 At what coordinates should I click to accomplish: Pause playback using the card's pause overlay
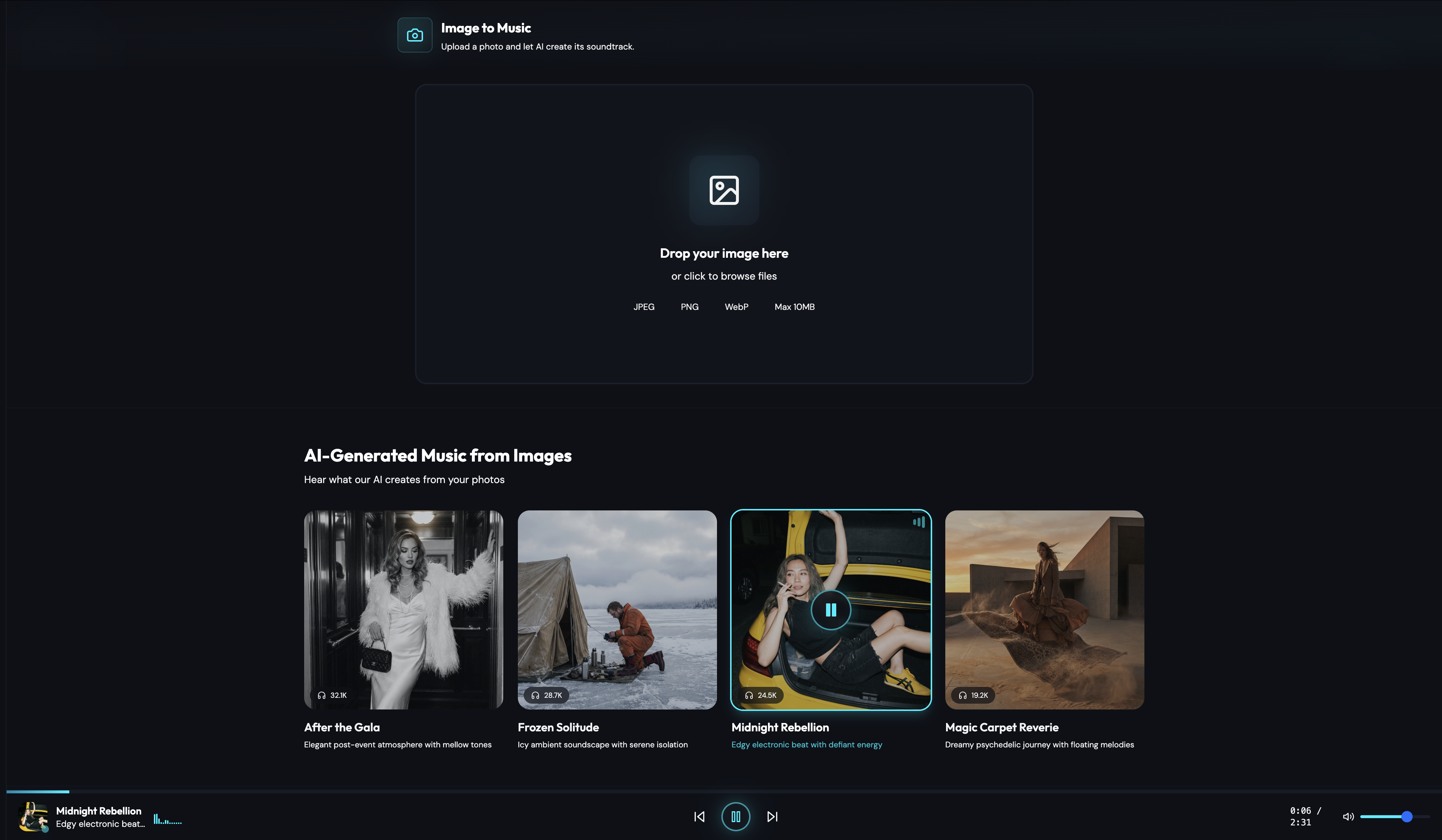tap(831, 610)
